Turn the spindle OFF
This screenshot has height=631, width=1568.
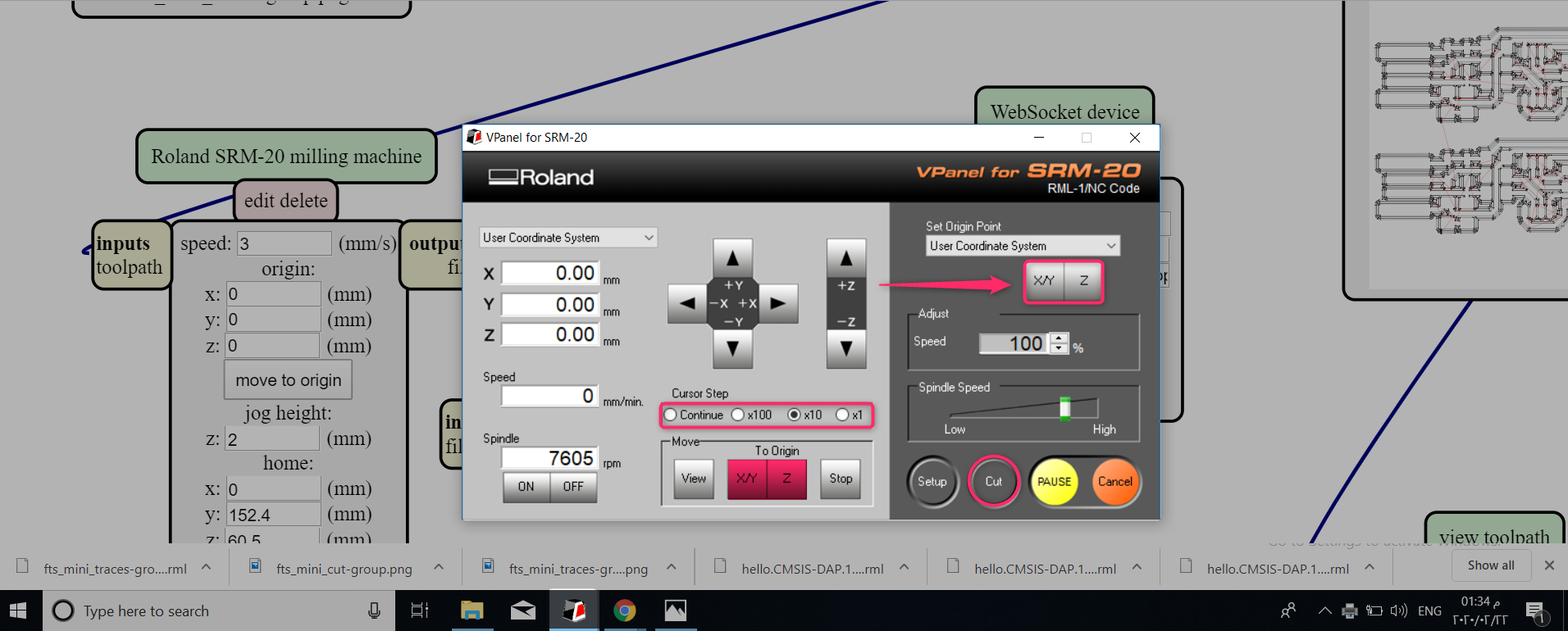573,487
